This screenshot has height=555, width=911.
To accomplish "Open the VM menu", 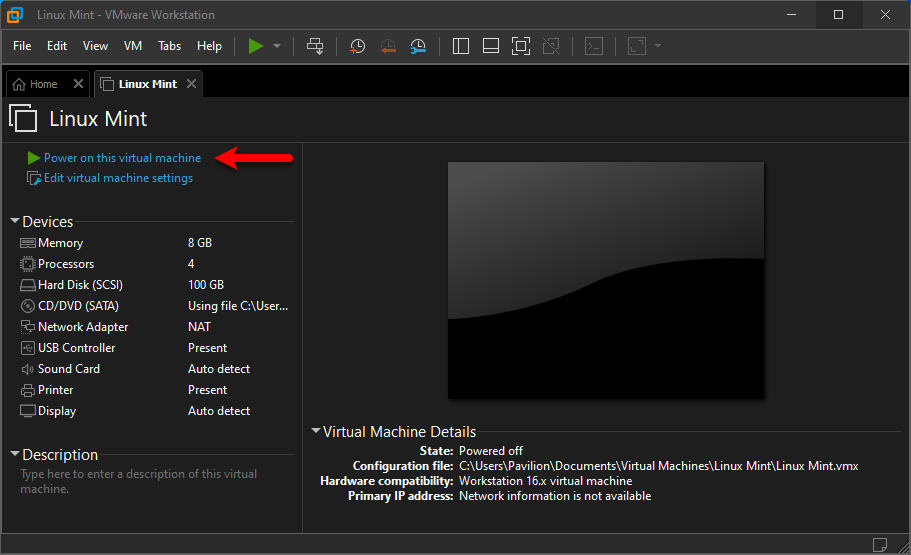I will click(x=133, y=46).
